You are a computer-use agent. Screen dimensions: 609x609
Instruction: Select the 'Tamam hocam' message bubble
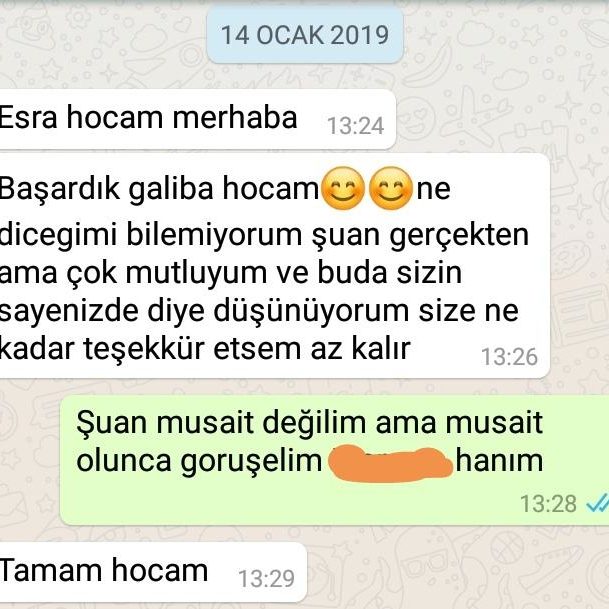[x=153, y=572]
